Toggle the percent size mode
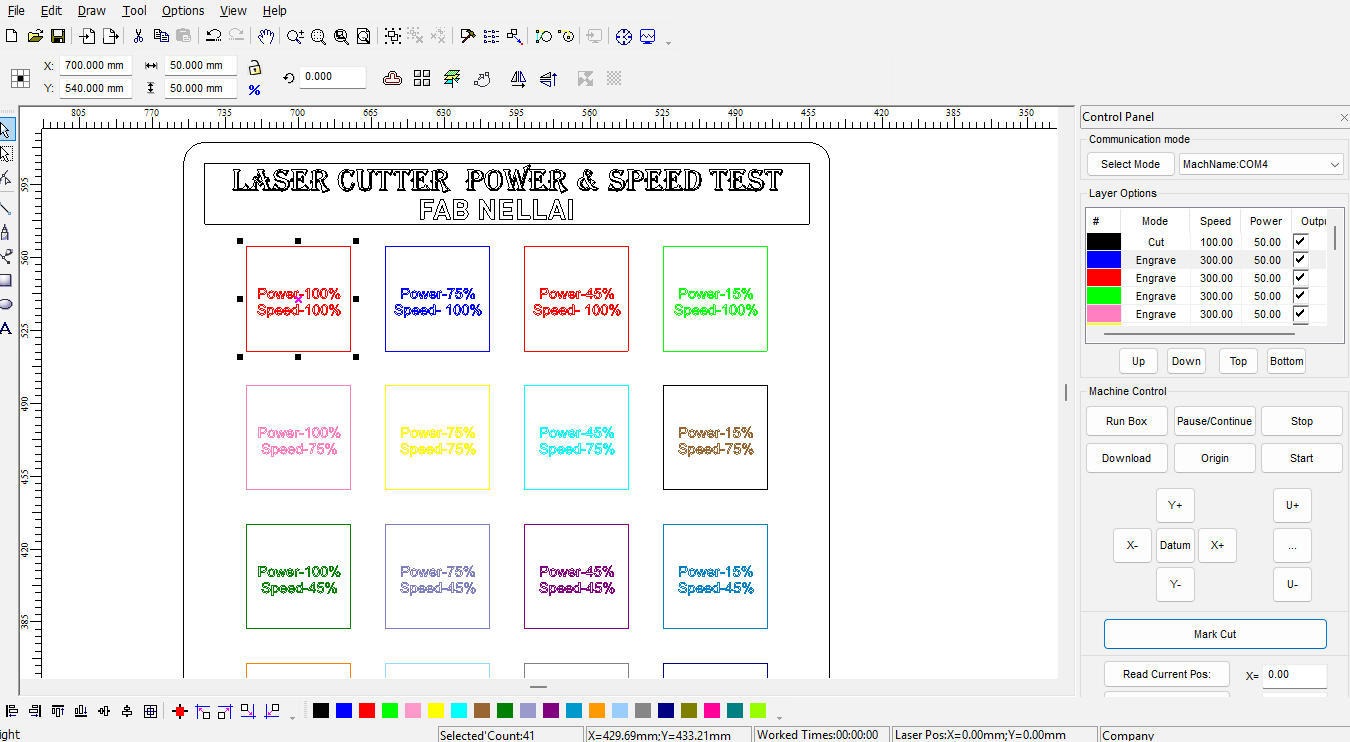 (x=255, y=90)
